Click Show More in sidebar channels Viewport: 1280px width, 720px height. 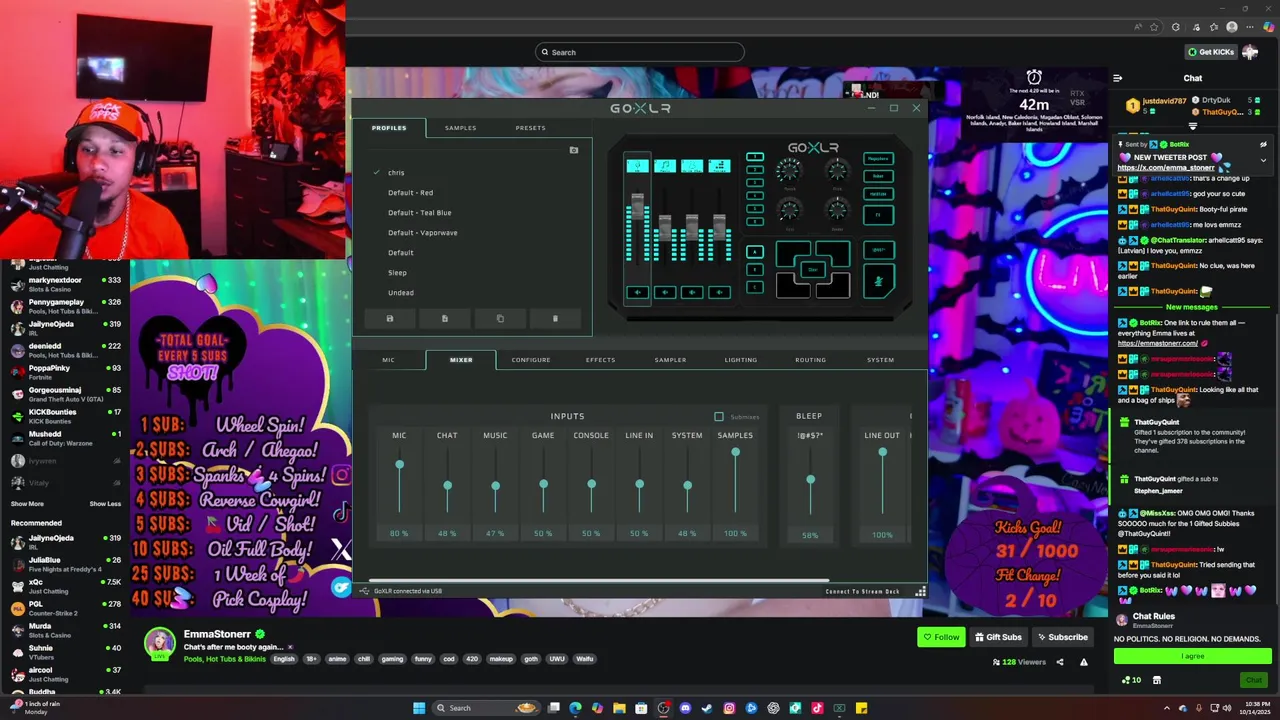[27, 504]
